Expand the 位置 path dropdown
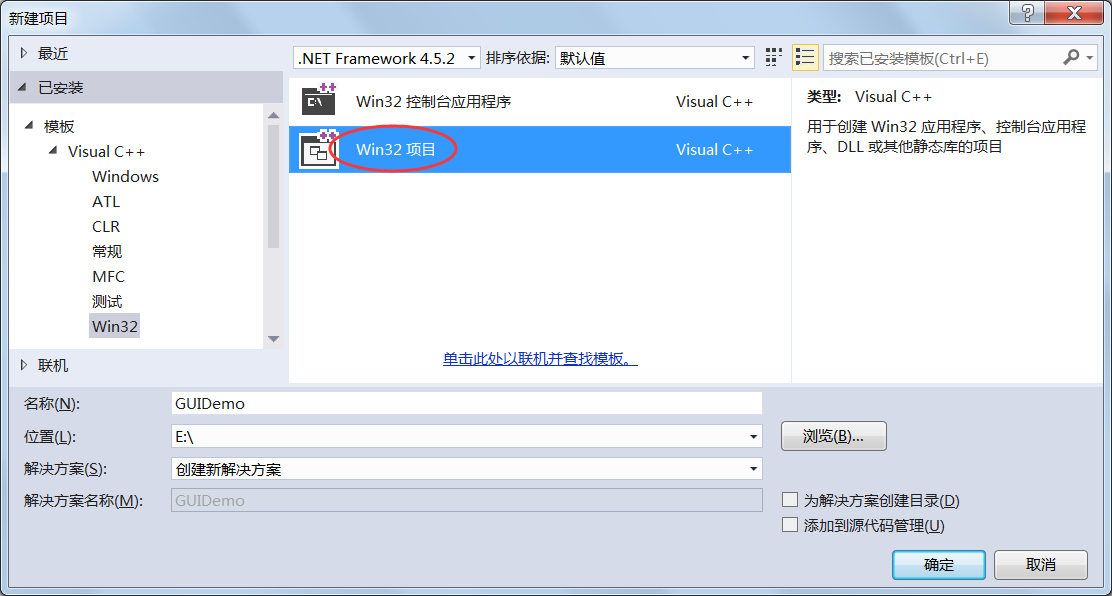 pyautogui.click(x=753, y=437)
